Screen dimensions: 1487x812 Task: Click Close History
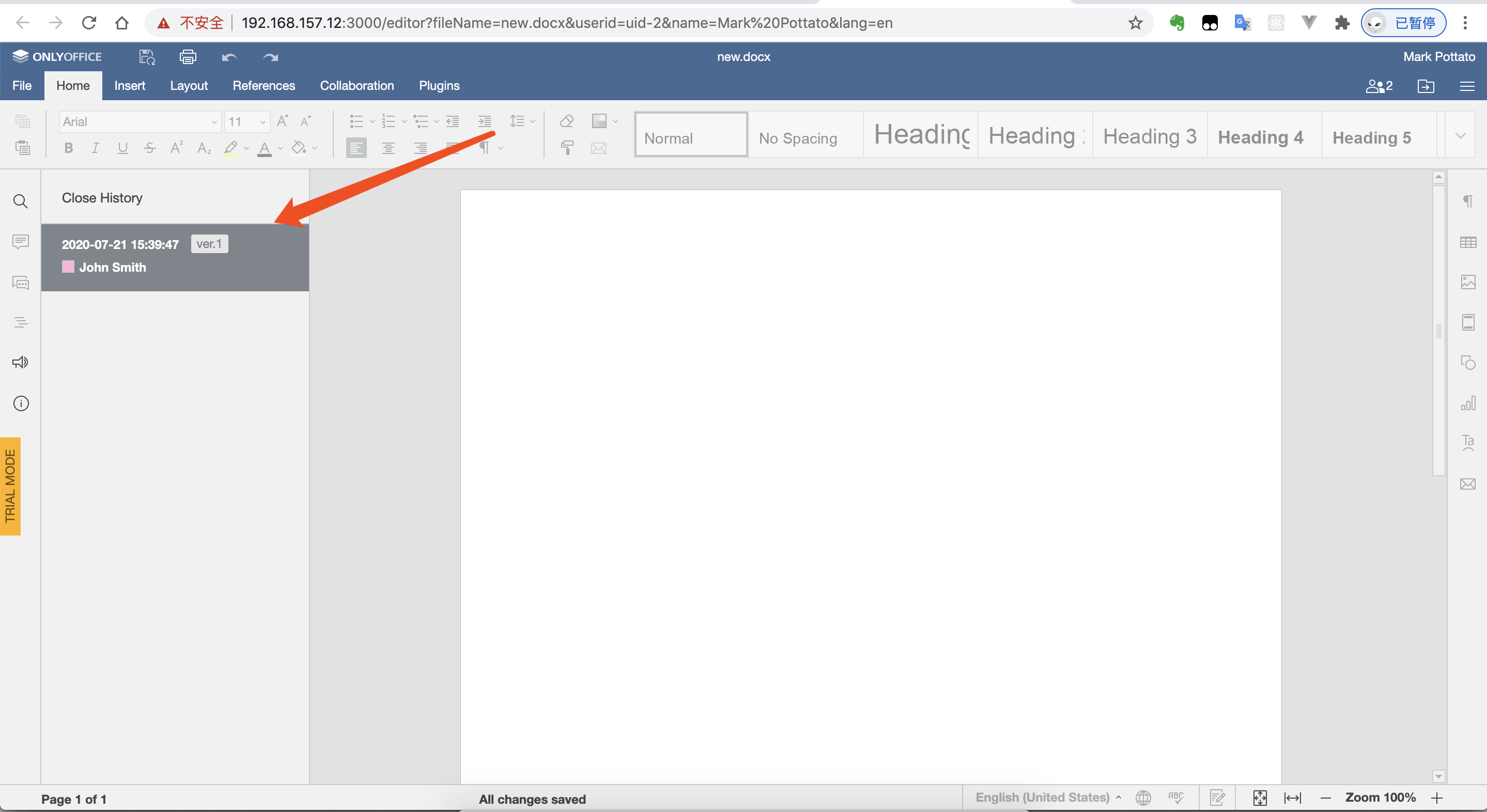pos(102,198)
